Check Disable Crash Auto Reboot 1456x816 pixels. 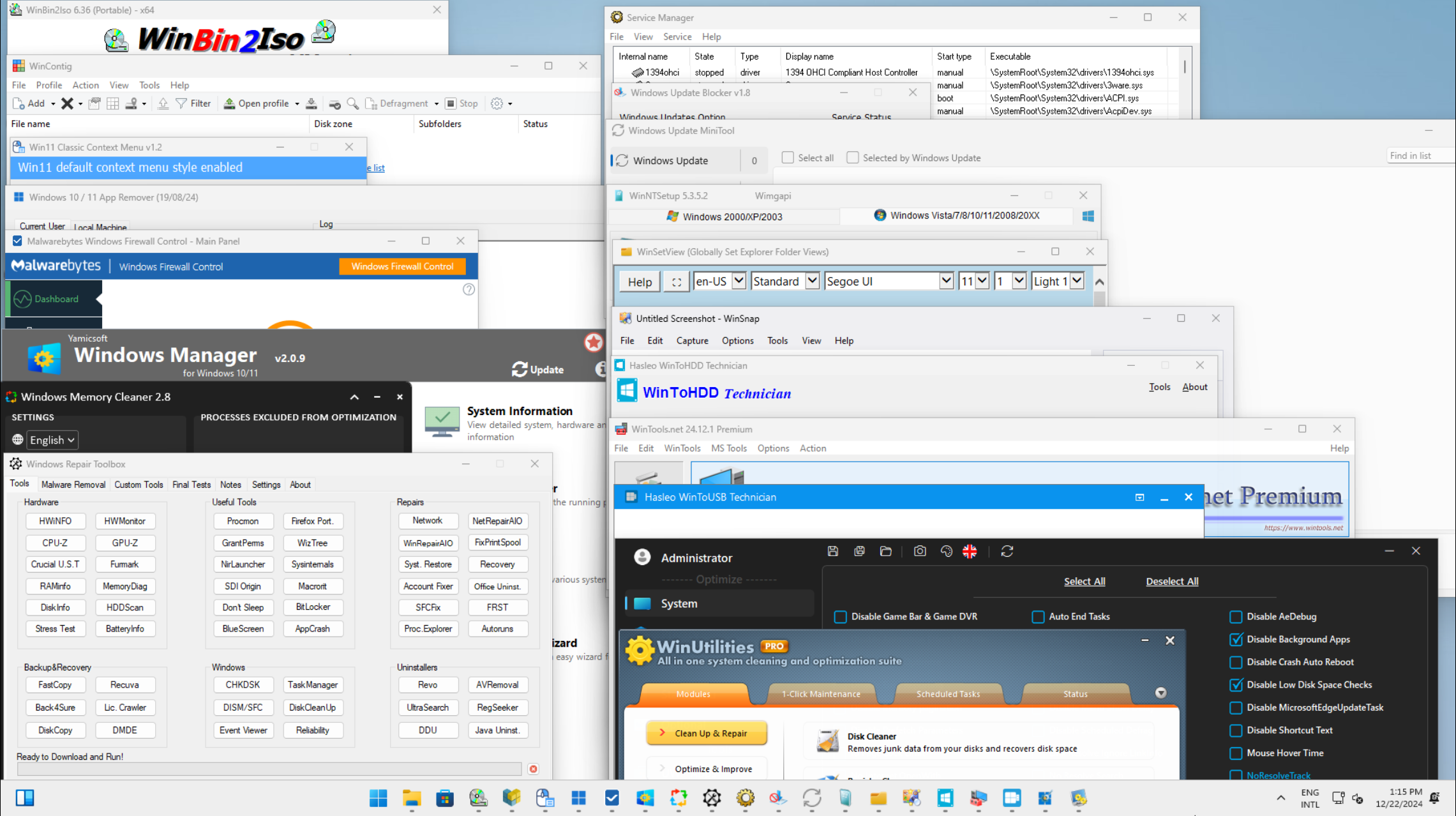[x=1236, y=662]
